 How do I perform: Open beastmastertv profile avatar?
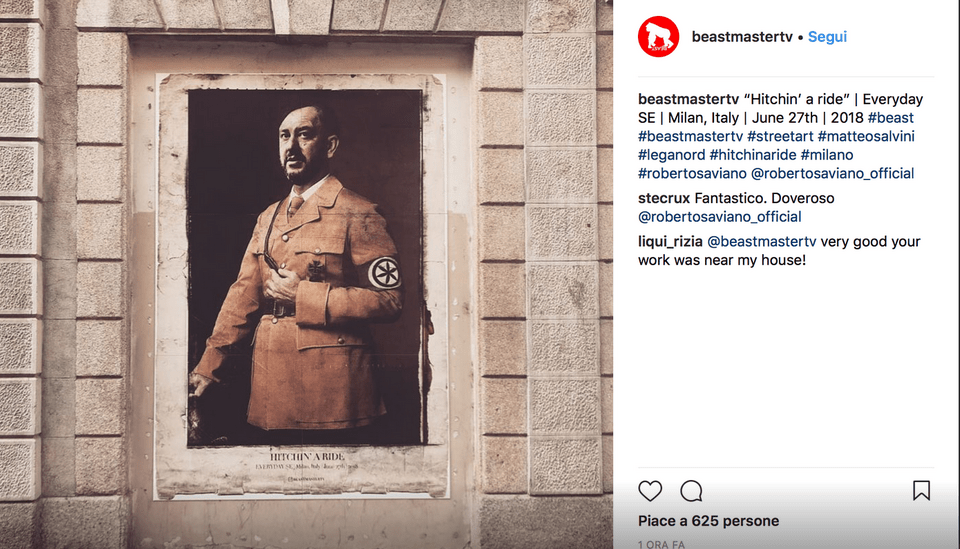658,37
